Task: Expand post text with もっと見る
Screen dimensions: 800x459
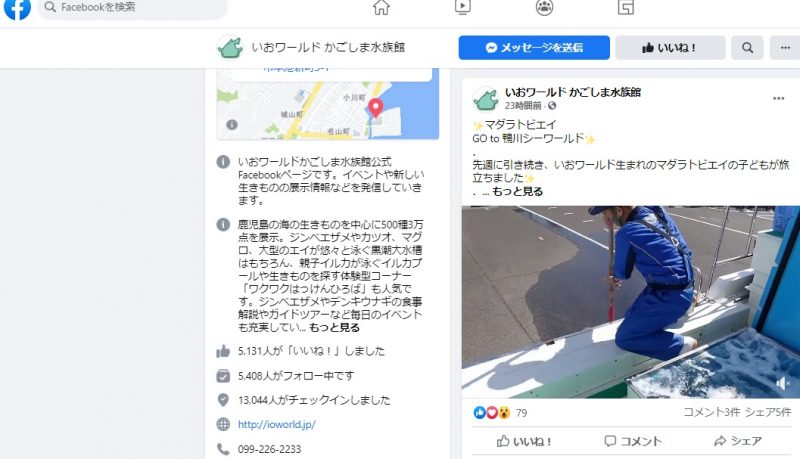Action: pos(517,192)
